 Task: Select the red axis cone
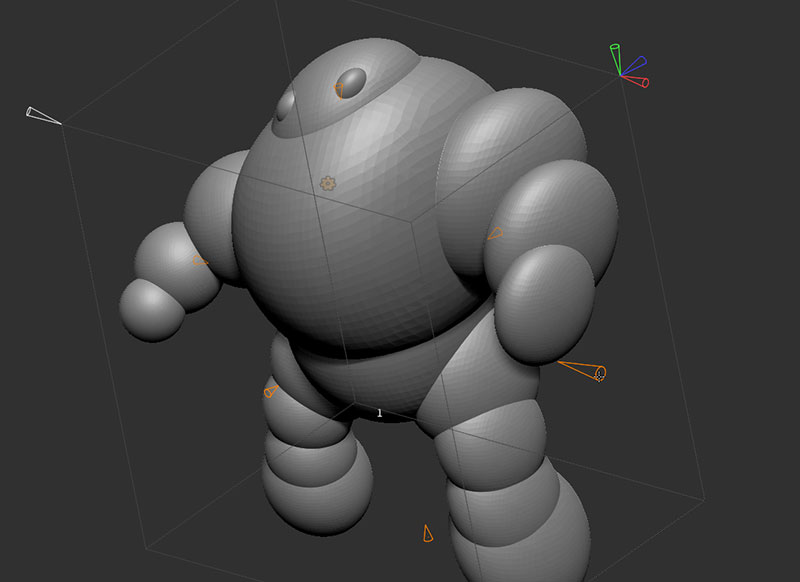tap(636, 80)
